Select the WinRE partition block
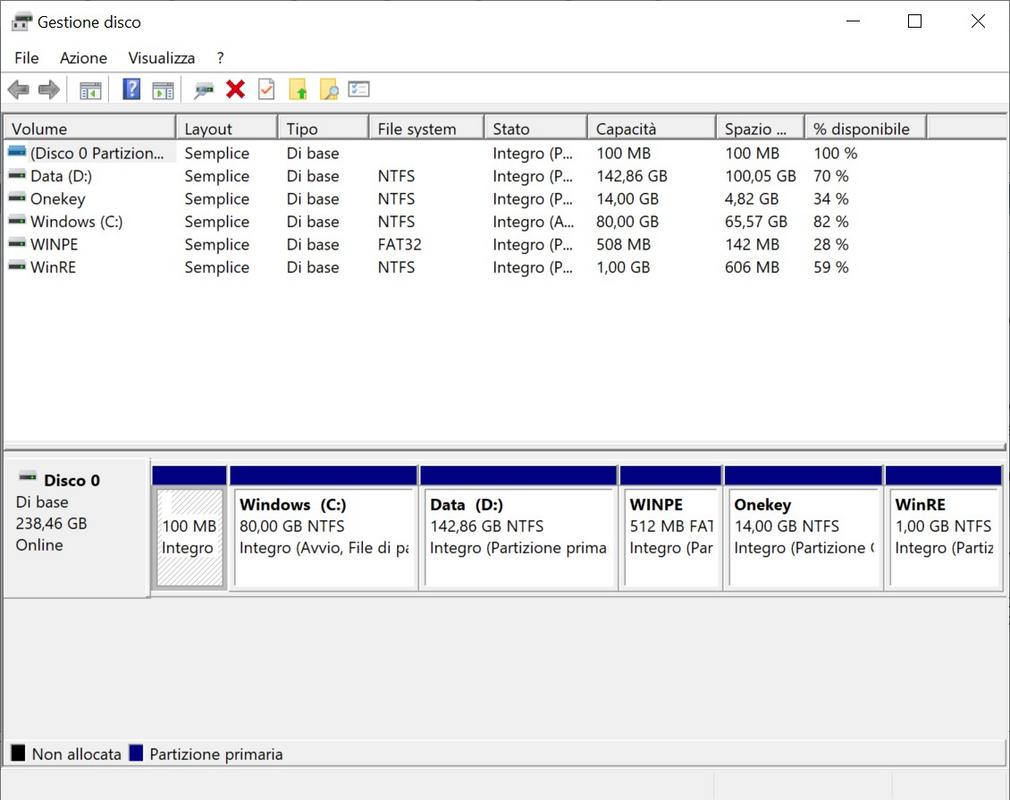1010x800 pixels. coord(944,537)
